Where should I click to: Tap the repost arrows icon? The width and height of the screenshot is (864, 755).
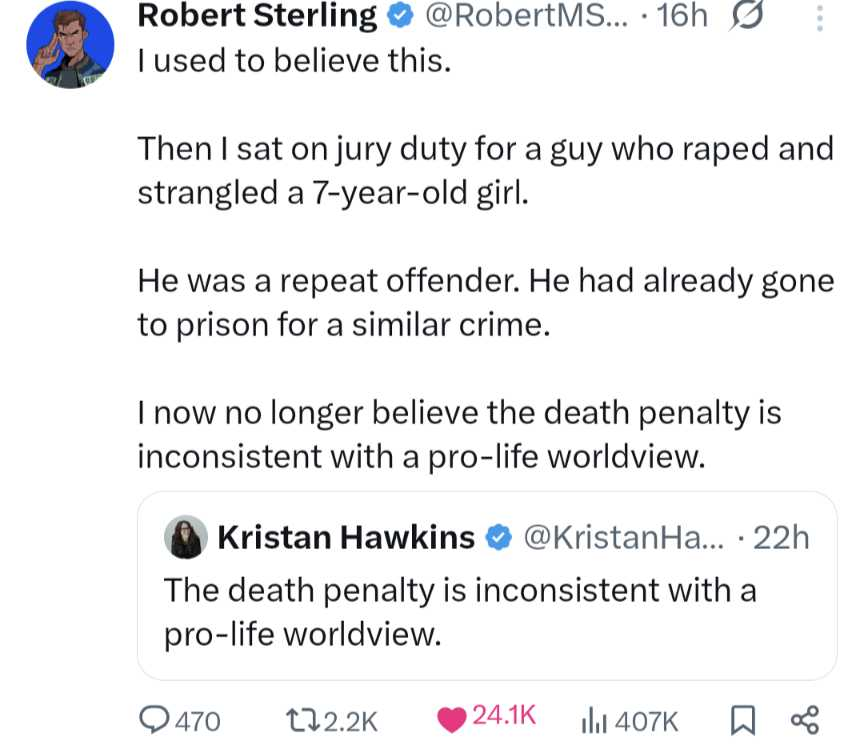[x=299, y=717]
